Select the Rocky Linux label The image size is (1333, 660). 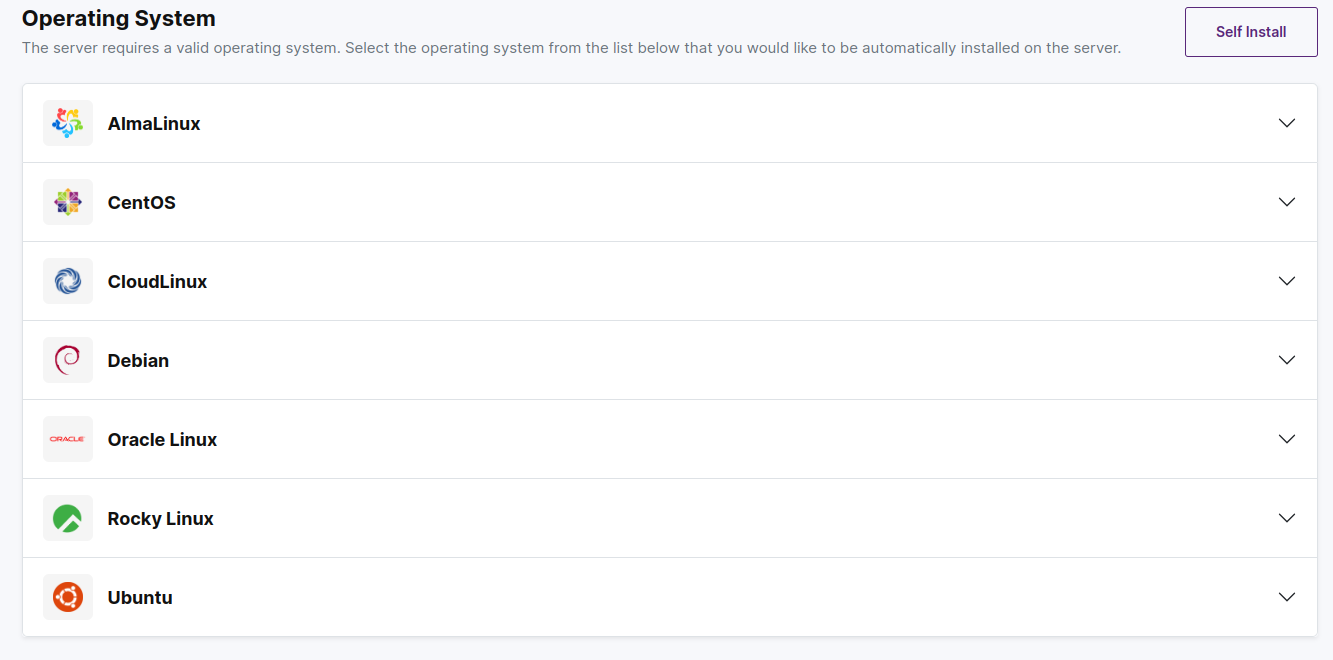pos(161,519)
